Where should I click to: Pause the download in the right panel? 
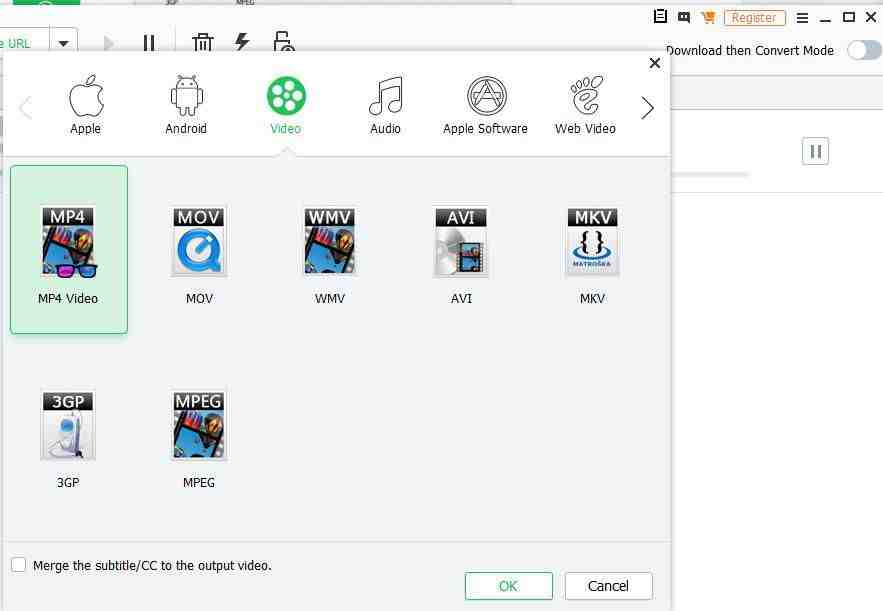click(815, 152)
